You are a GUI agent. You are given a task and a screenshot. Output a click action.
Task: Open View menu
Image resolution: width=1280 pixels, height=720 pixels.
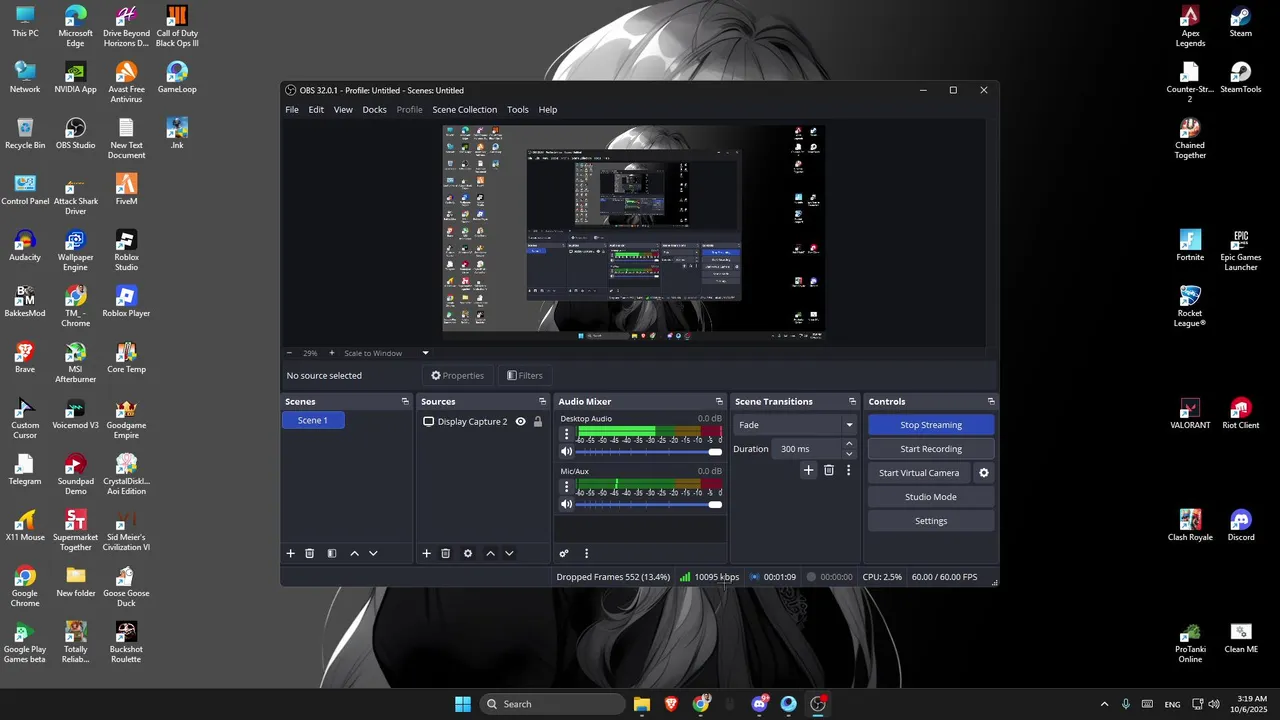[343, 110]
